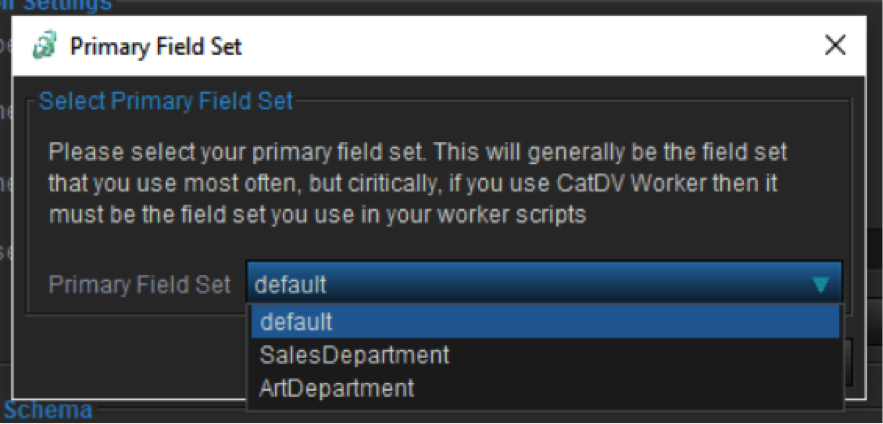Close the Primary Field Set dialog
883x424 pixels.
click(x=835, y=45)
